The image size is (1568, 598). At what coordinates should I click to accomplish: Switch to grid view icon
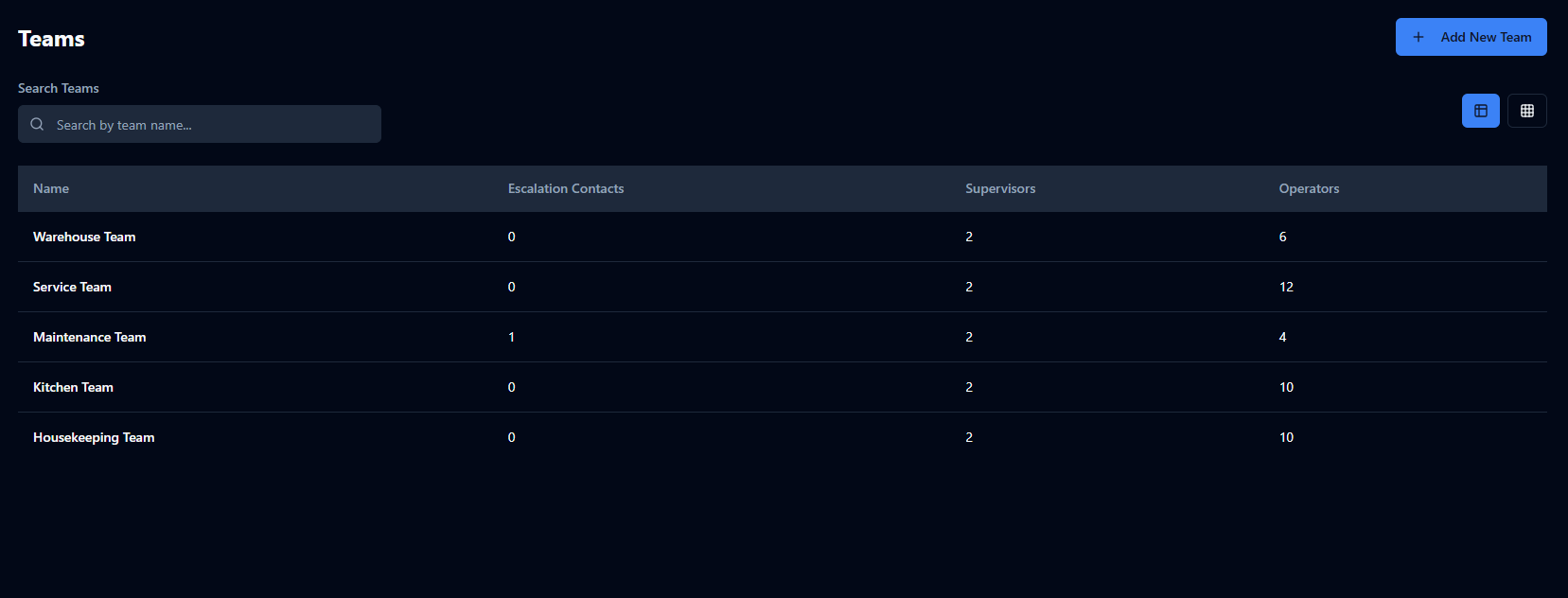tap(1527, 111)
